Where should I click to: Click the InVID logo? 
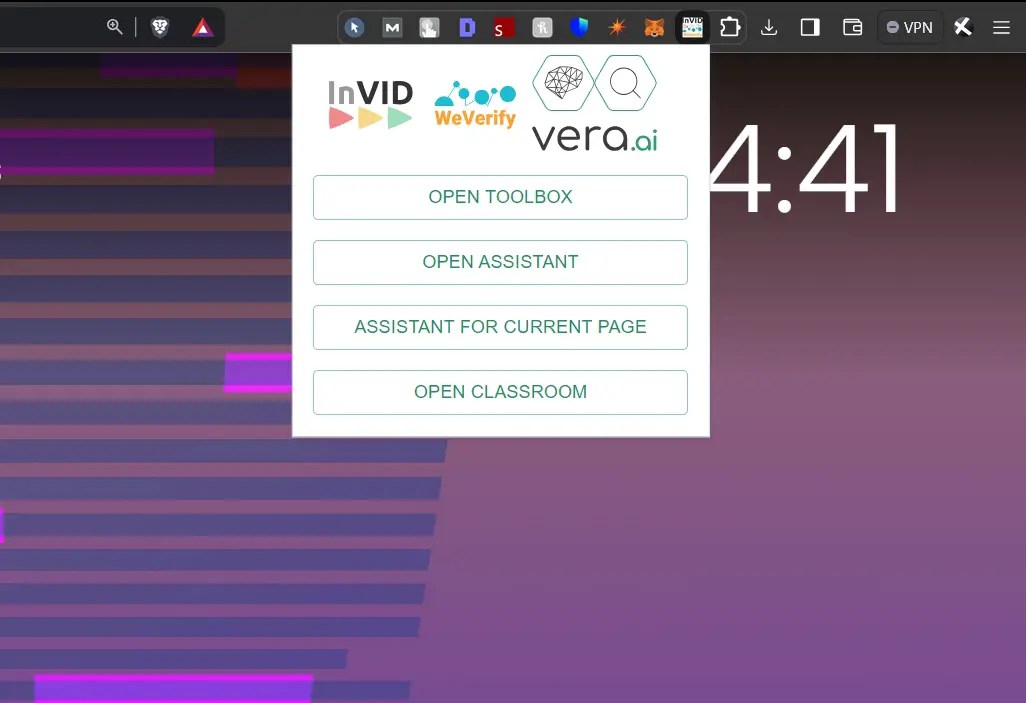pyautogui.click(x=370, y=104)
